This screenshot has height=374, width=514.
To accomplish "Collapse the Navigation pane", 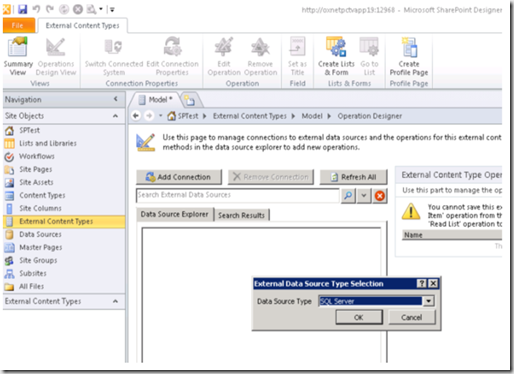I will pos(116,99).
